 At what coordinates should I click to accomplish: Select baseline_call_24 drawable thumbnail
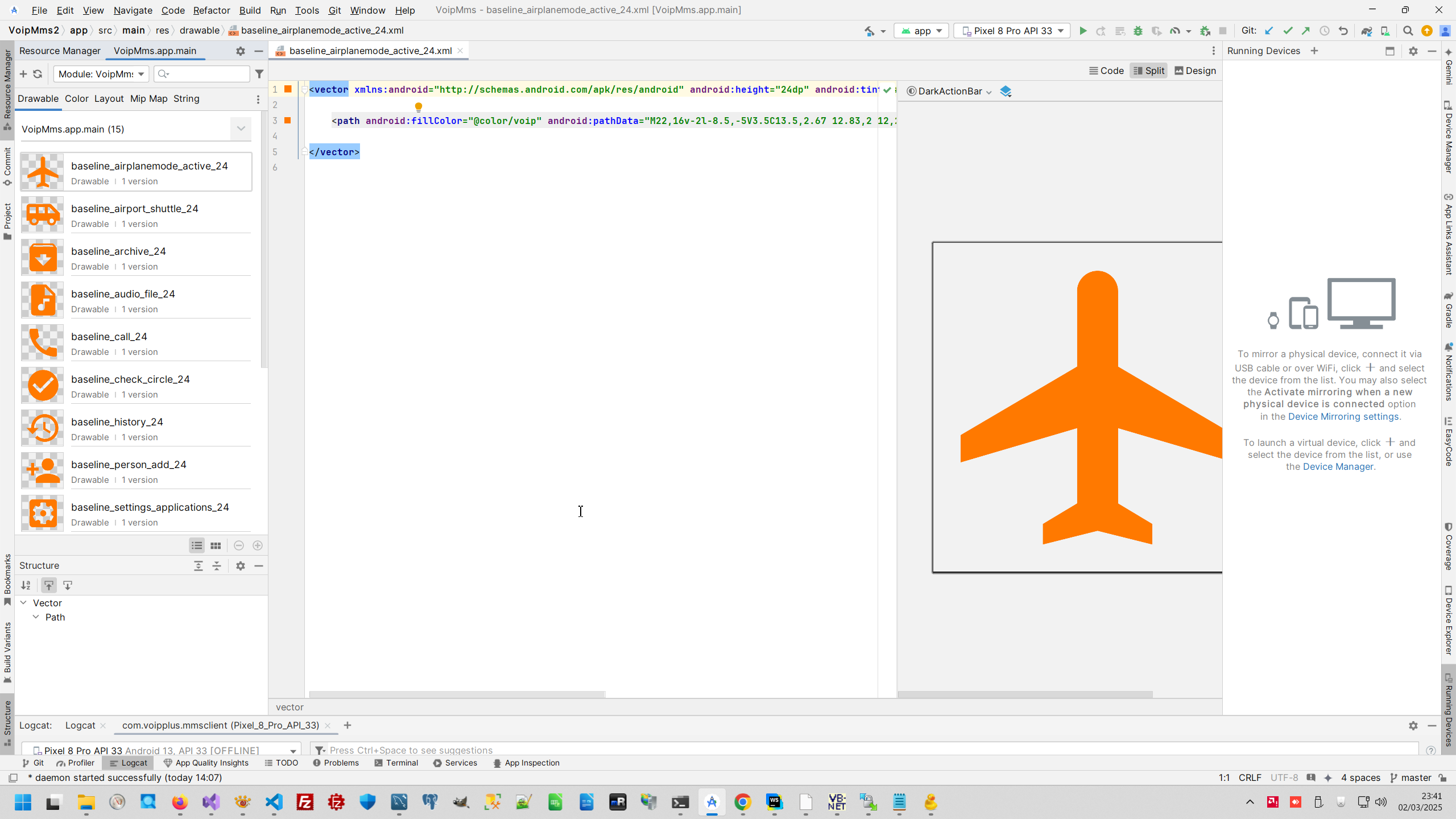[x=43, y=343]
